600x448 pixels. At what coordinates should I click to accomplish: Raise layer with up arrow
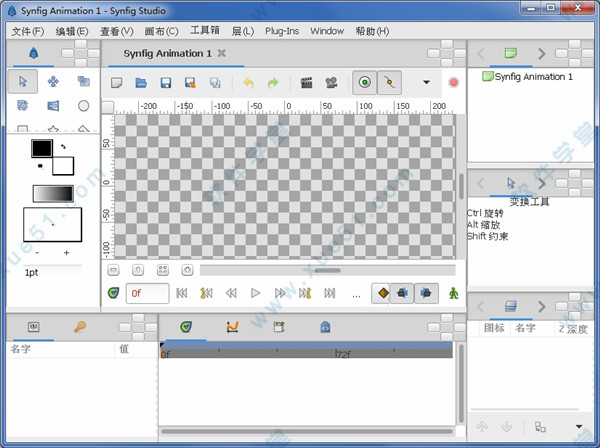click(x=482, y=426)
